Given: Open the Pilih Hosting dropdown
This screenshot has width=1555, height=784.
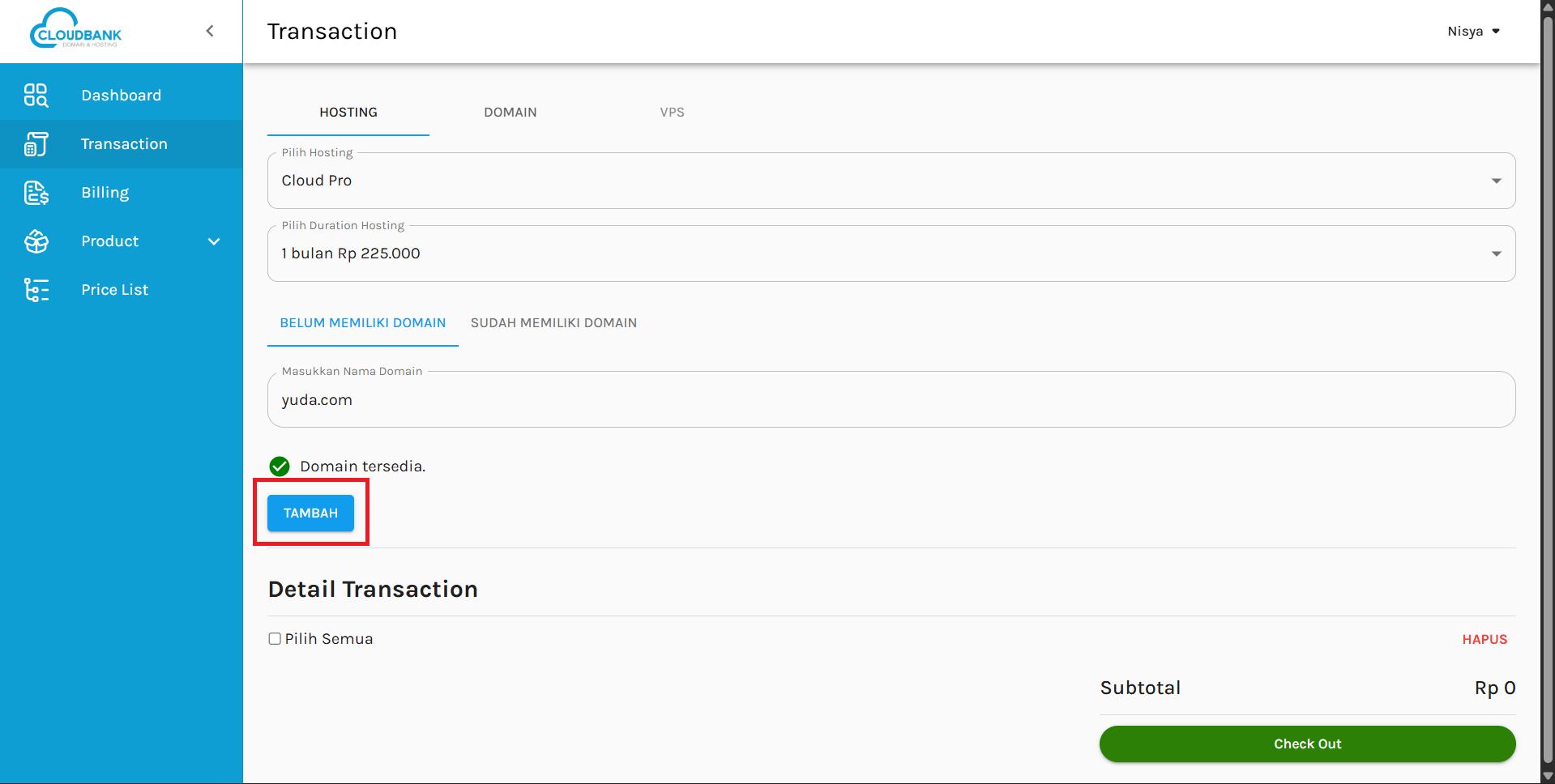Looking at the screenshot, I should coord(891,181).
